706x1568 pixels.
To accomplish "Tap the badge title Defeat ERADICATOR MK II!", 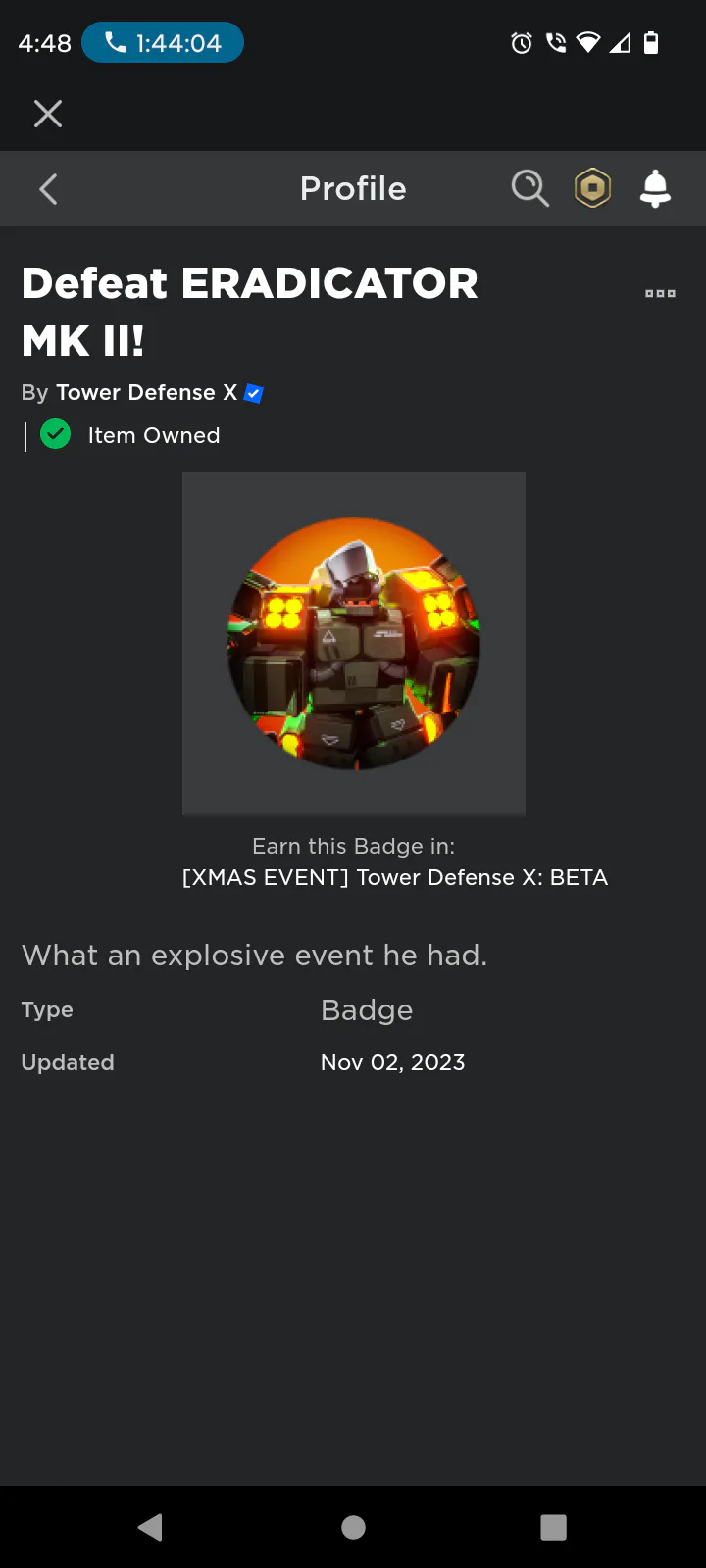I will coord(250,312).
